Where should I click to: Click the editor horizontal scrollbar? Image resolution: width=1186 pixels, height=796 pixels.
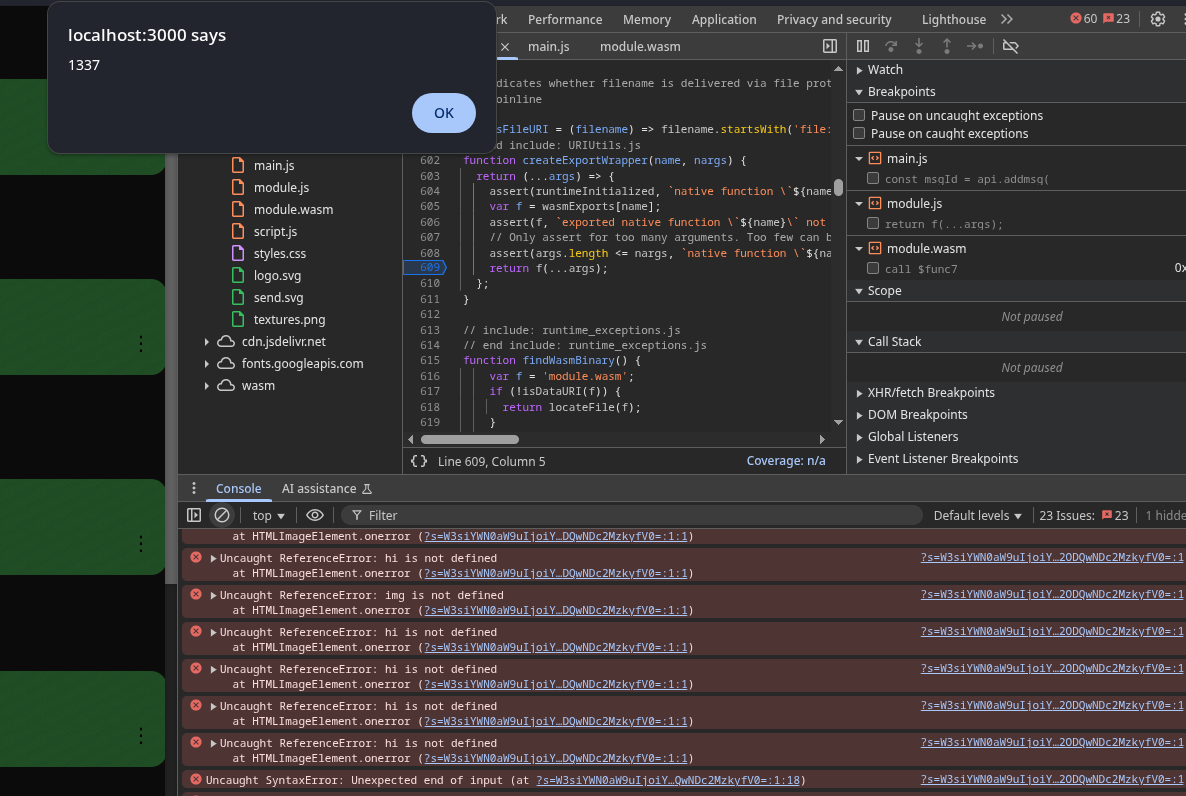pos(470,439)
